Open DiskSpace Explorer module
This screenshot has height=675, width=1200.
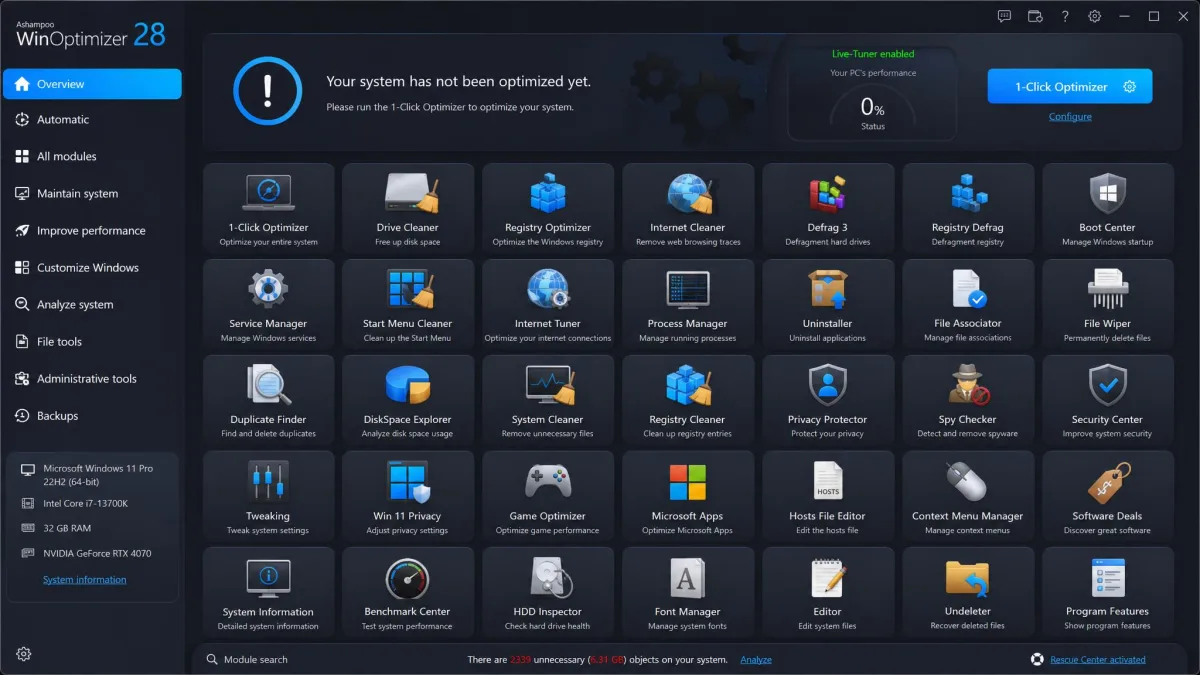(408, 401)
